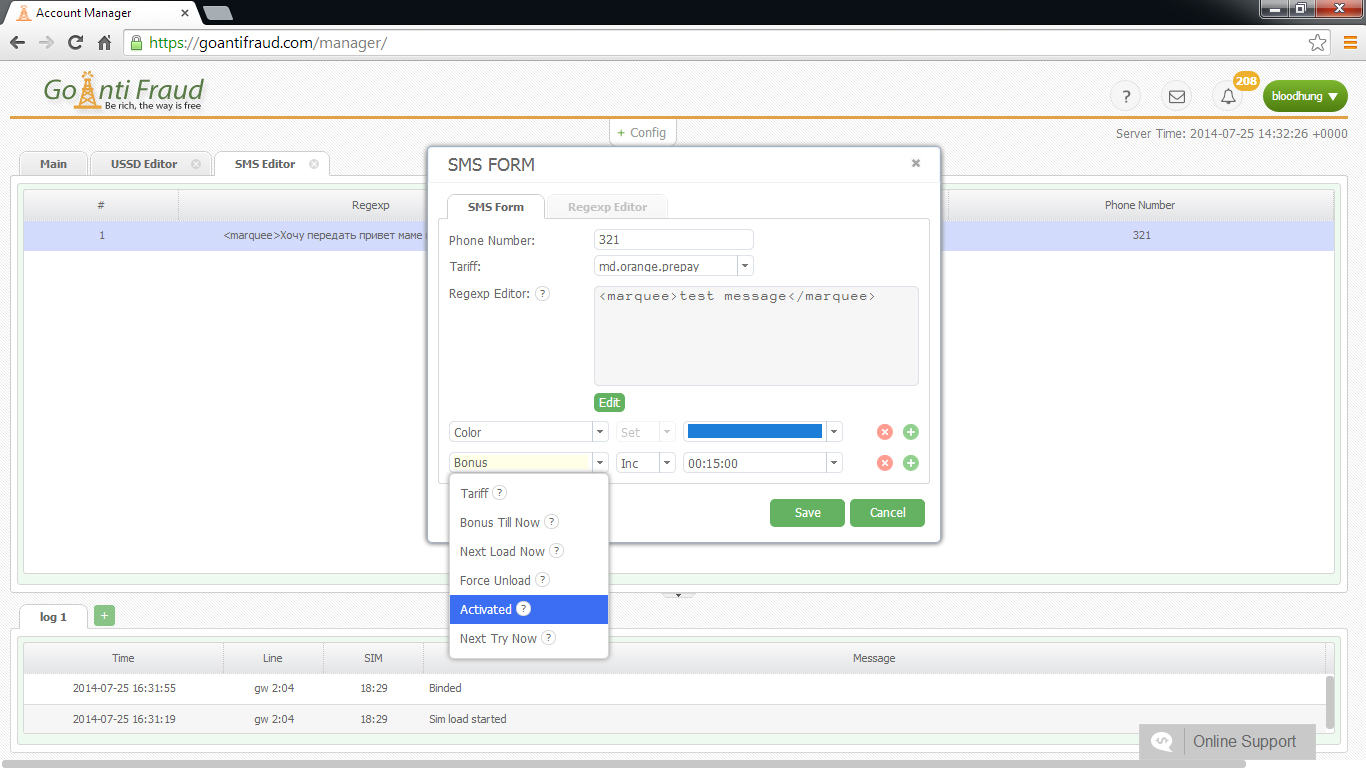Close the SMS FORM dialog with X
Image resolution: width=1366 pixels, height=768 pixels.
point(915,163)
